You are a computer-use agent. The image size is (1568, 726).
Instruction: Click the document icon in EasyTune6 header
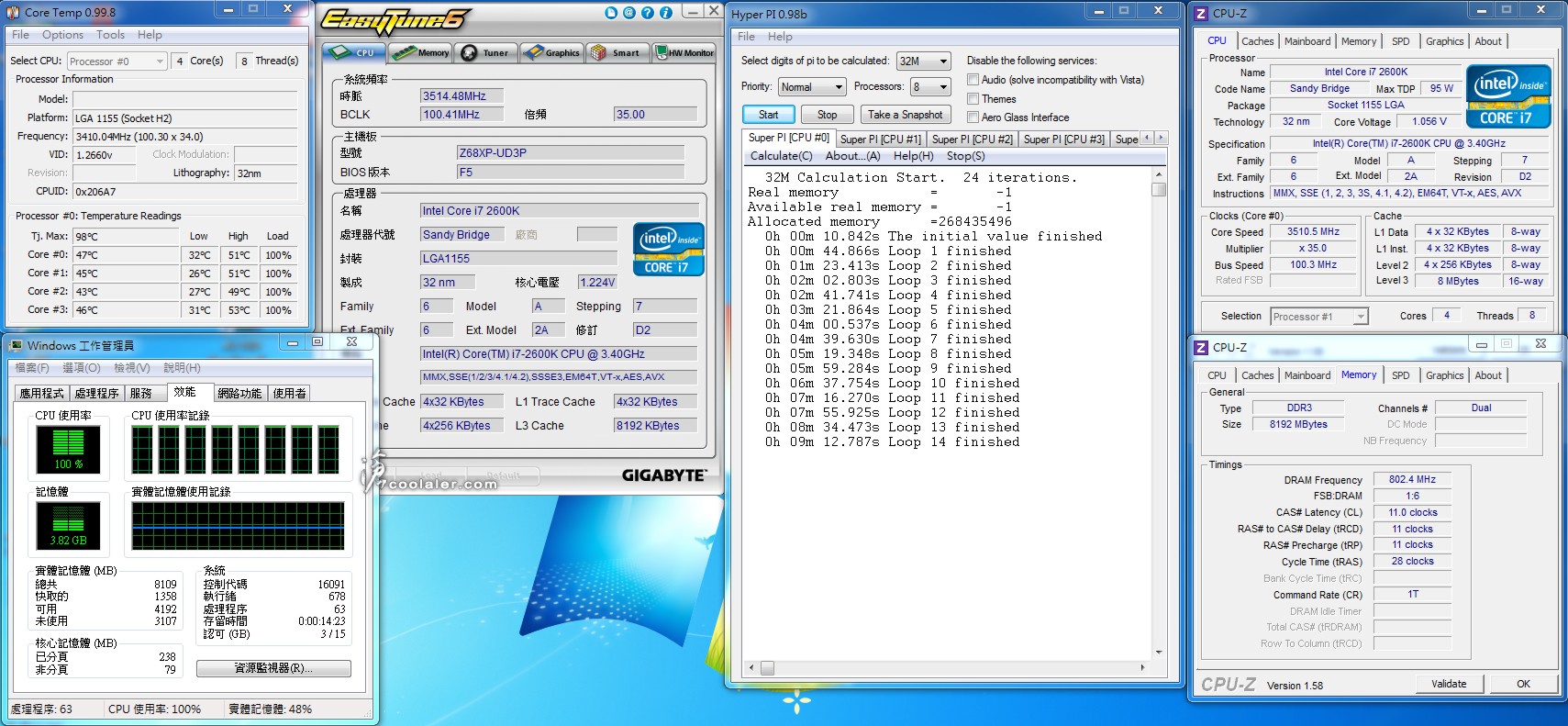tap(612, 13)
